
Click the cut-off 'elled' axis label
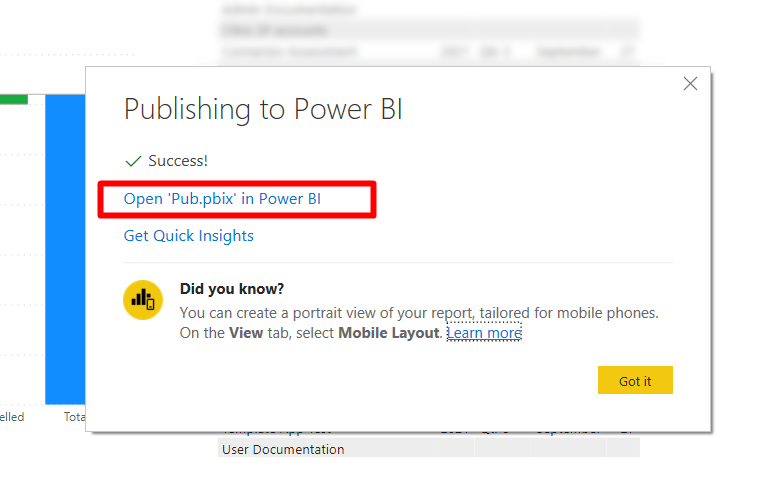(x=12, y=416)
